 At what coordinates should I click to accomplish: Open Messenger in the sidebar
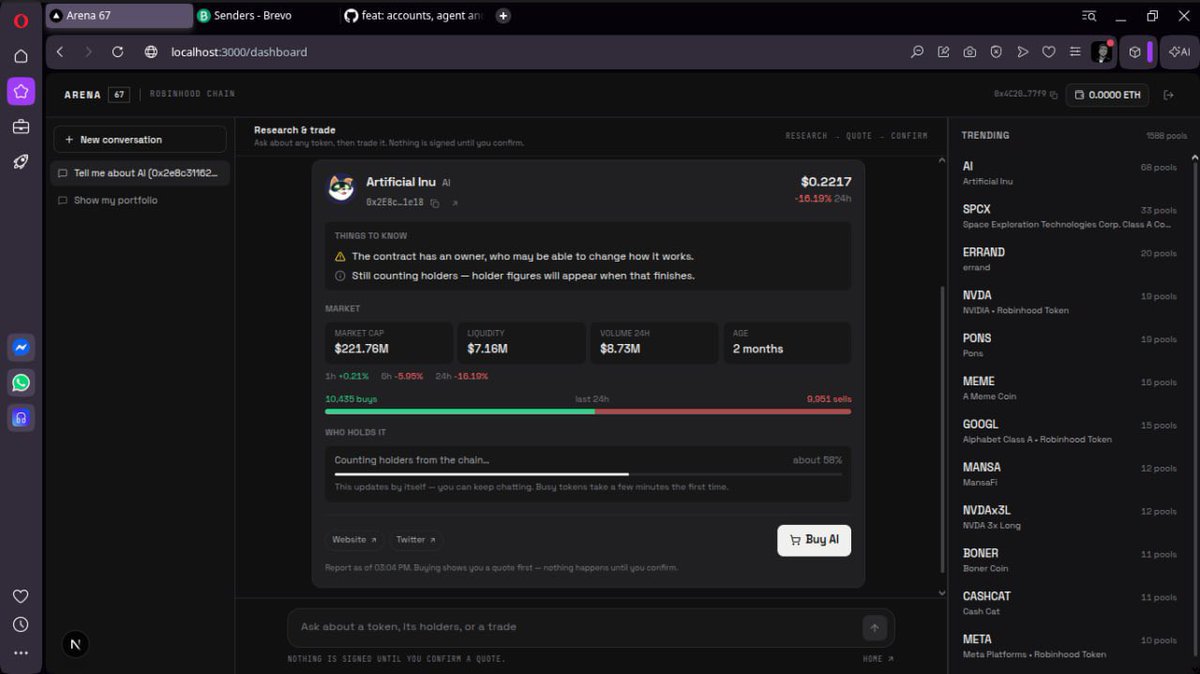click(x=21, y=347)
